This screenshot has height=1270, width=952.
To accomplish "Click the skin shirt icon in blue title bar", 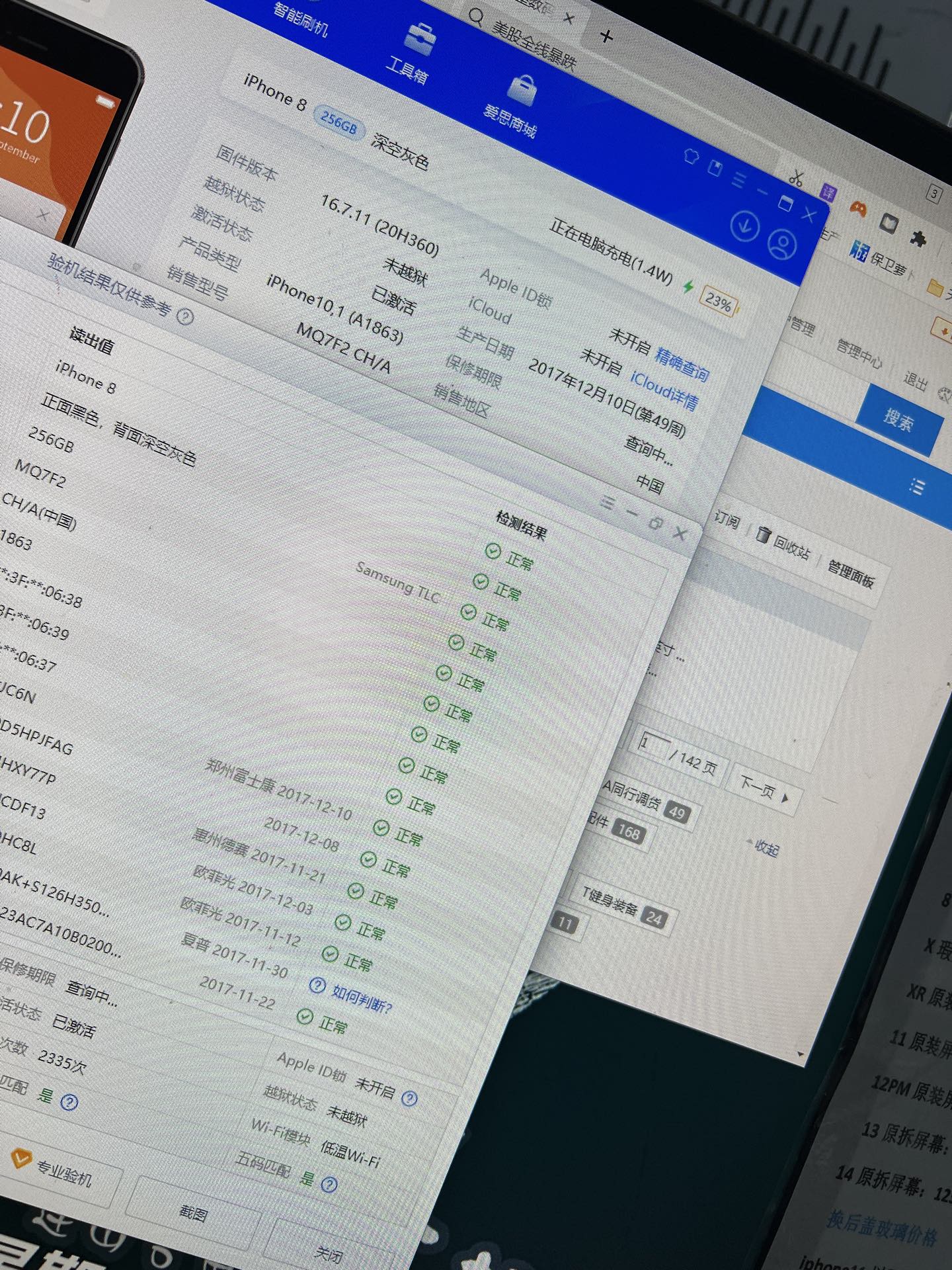I will coord(692,156).
